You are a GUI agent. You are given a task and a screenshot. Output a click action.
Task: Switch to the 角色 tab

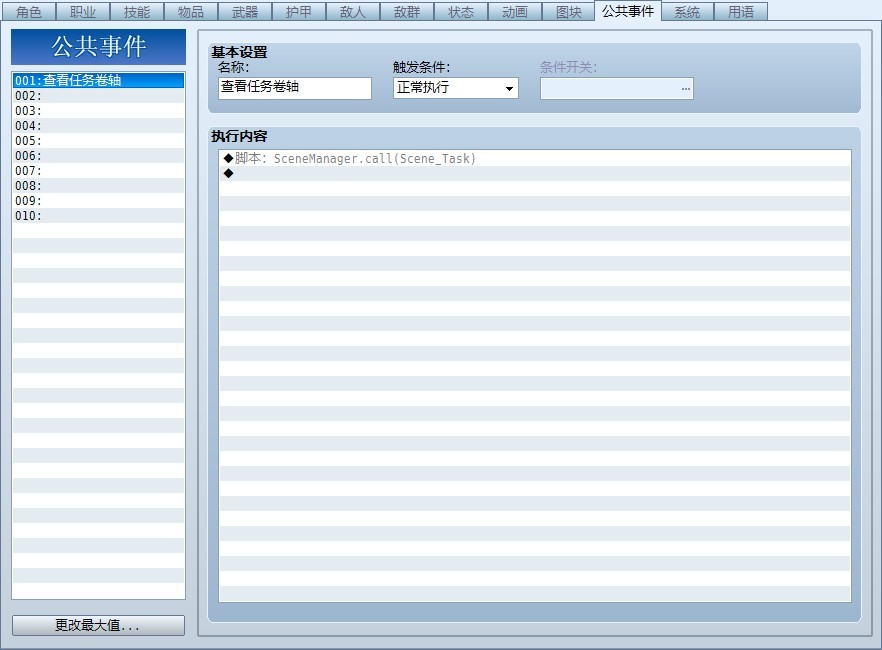coord(29,12)
